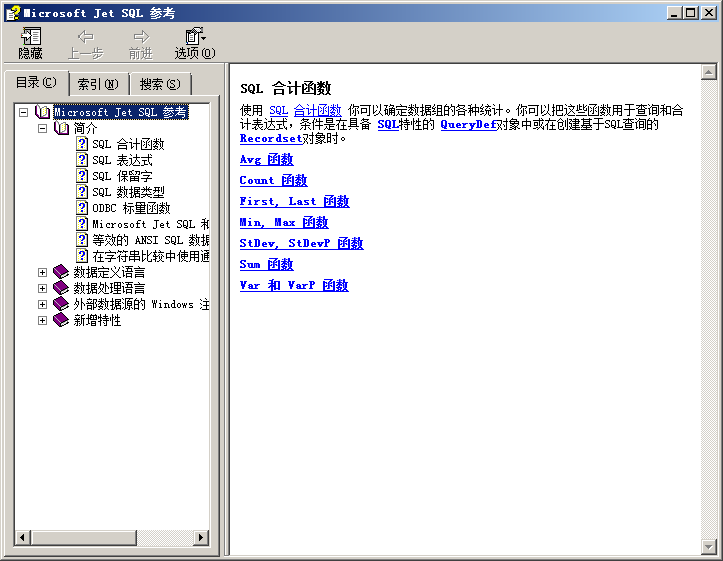Maximize the help window
723x561 pixels.
(691, 13)
